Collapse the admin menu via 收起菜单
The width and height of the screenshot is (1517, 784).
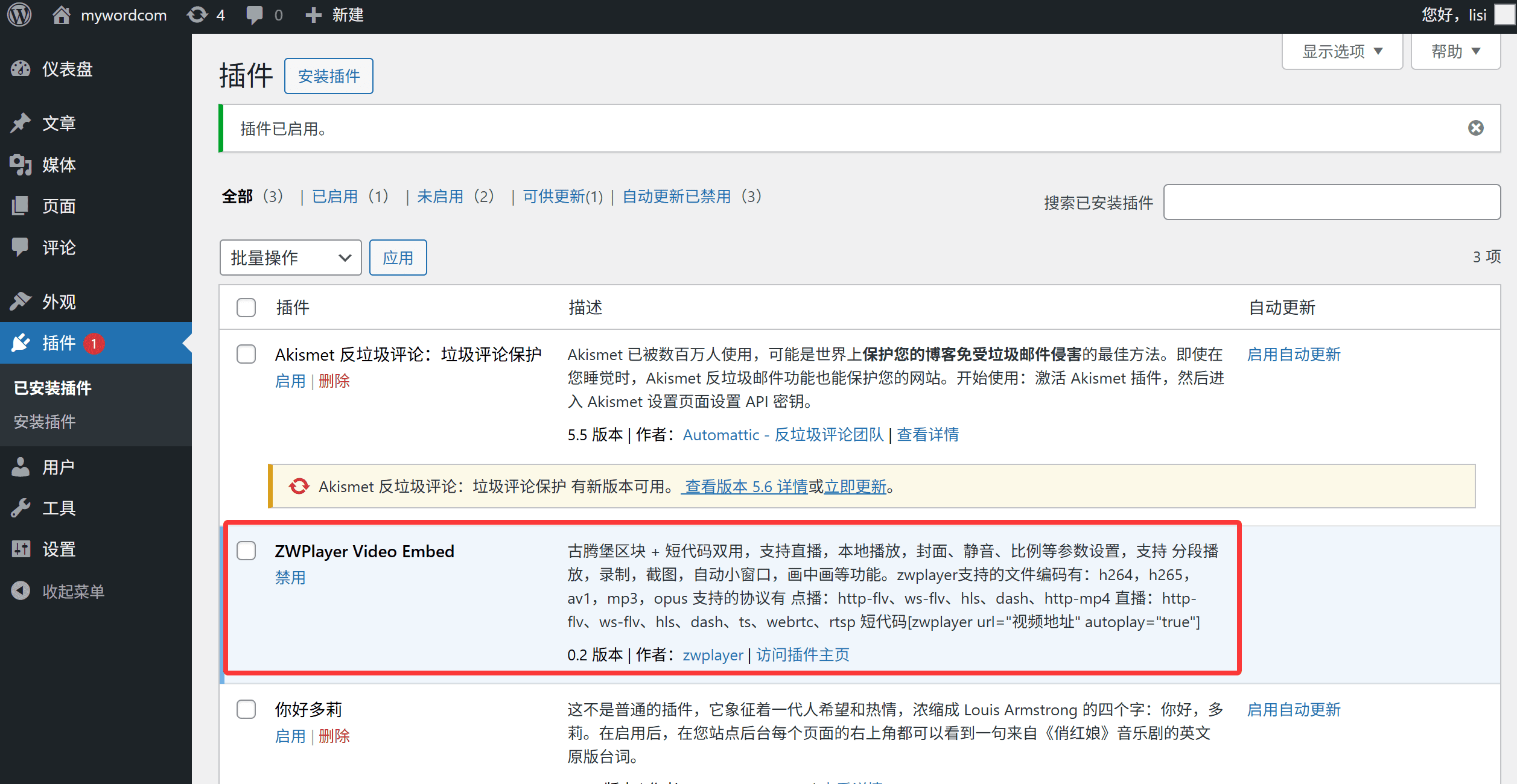[69, 590]
